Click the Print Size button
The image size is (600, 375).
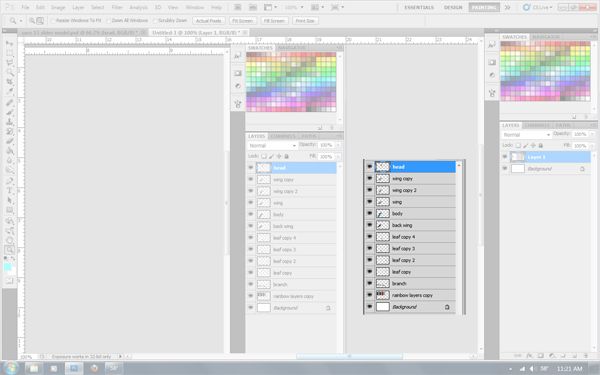click(305, 21)
